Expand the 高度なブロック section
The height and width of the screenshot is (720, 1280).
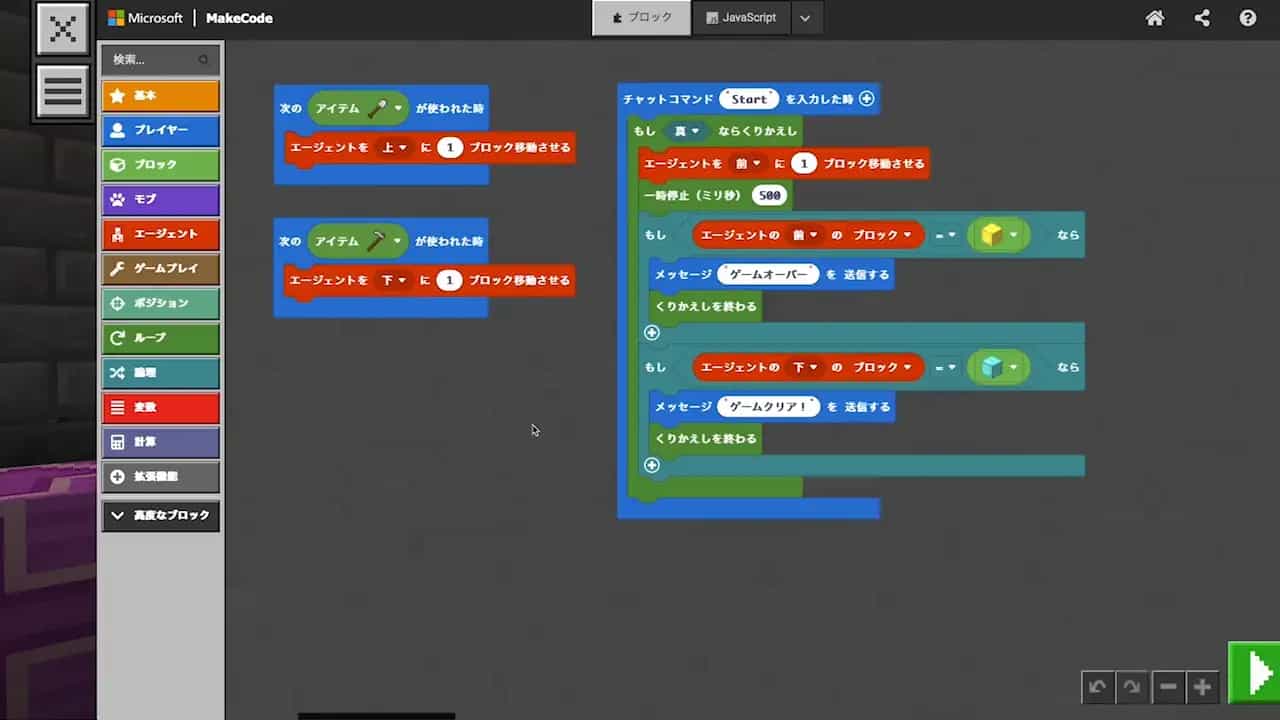tap(161, 515)
